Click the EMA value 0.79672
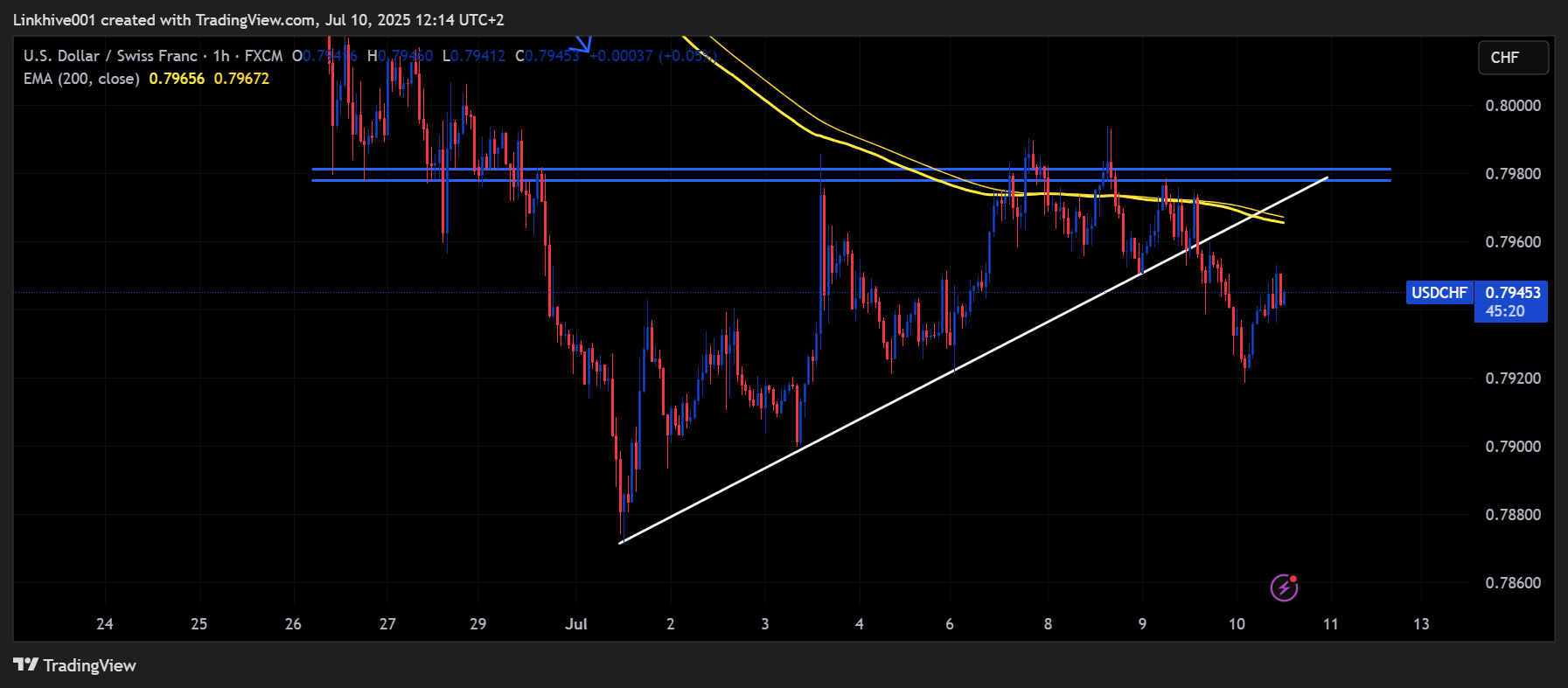The height and width of the screenshot is (688, 1568). (241, 79)
